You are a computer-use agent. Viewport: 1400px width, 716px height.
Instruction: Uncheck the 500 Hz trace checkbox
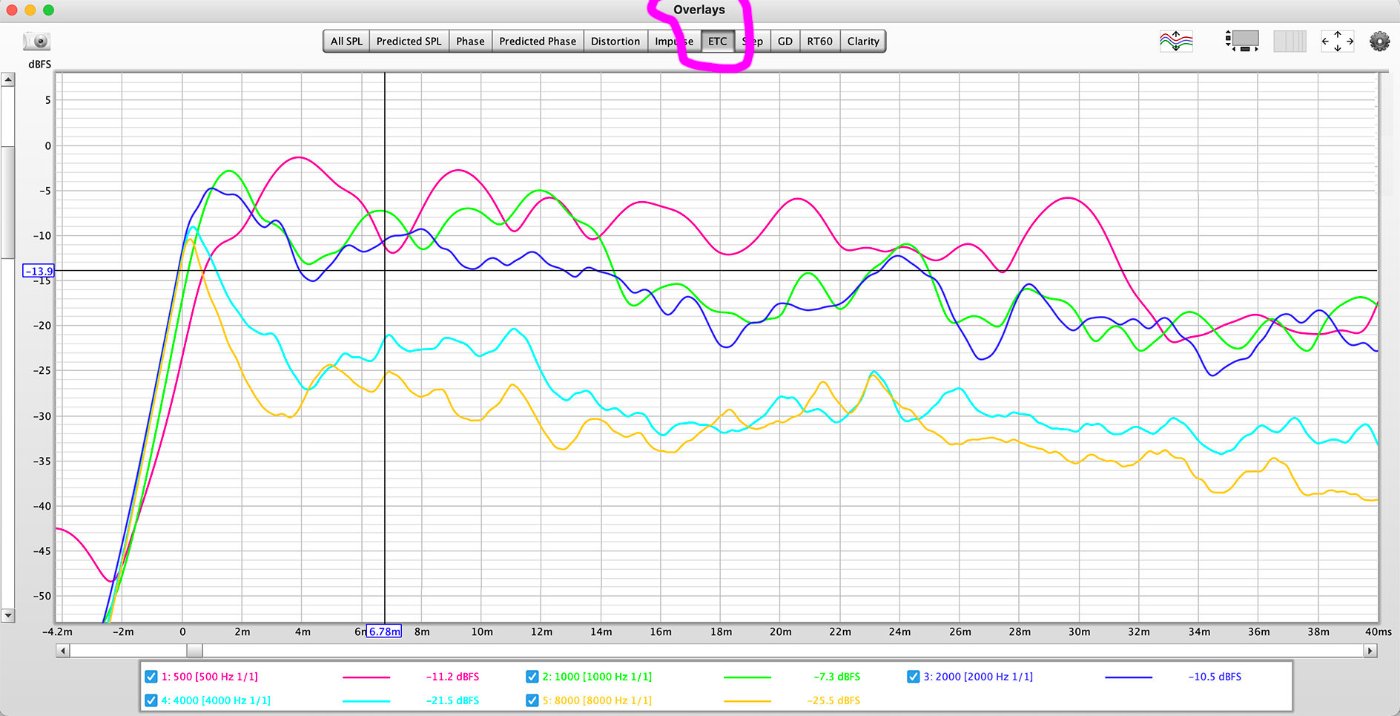click(151, 677)
